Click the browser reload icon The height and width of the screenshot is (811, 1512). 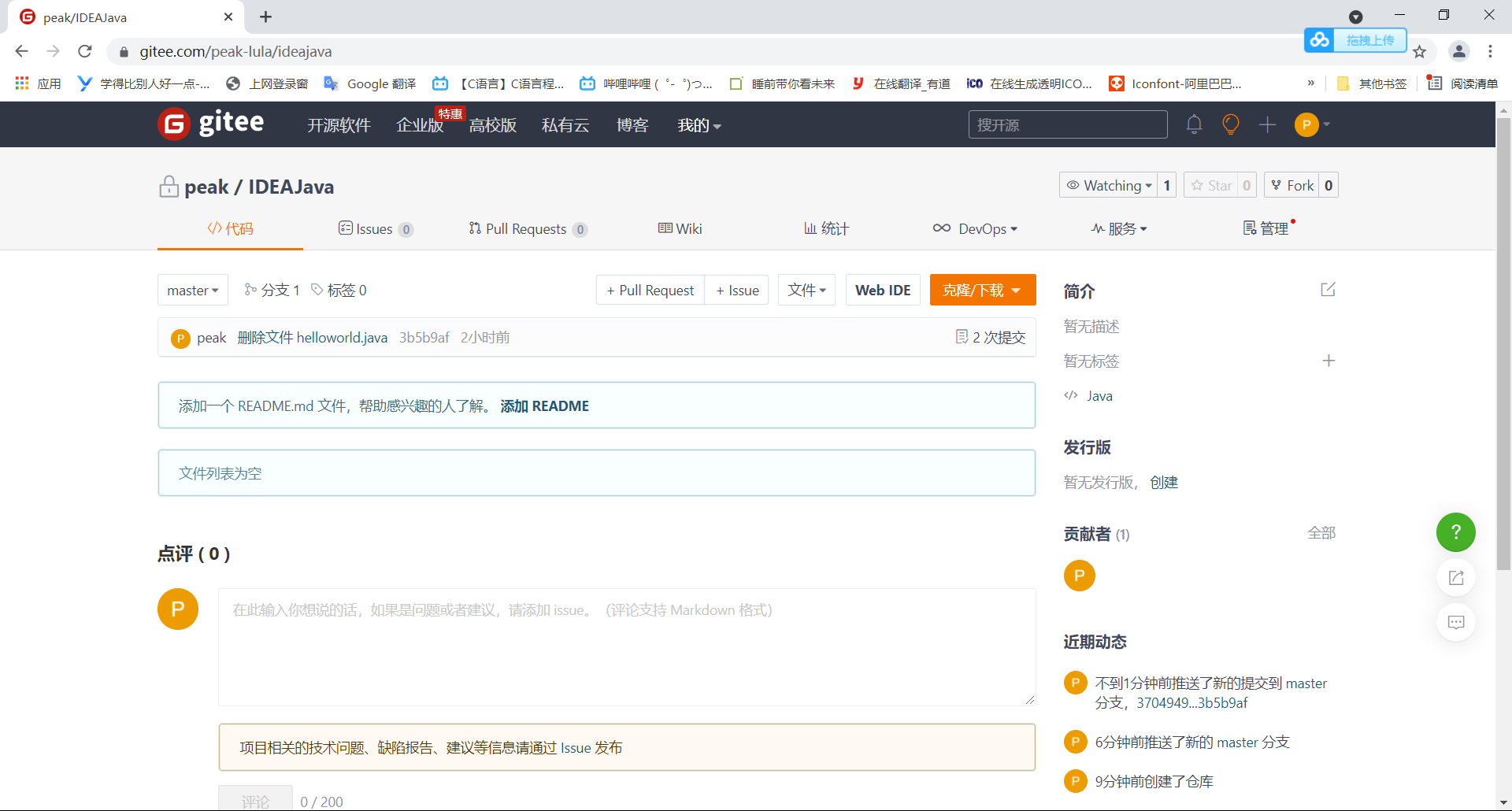point(85,51)
